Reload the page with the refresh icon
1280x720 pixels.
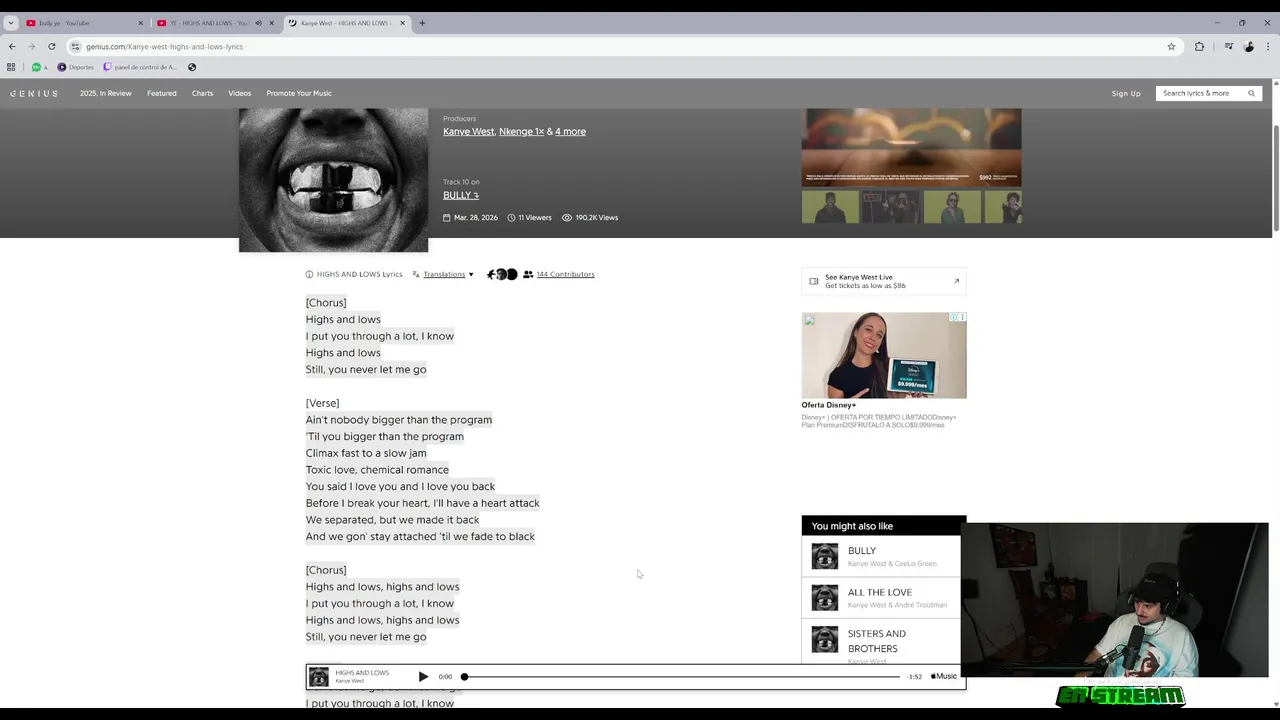(51, 46)
